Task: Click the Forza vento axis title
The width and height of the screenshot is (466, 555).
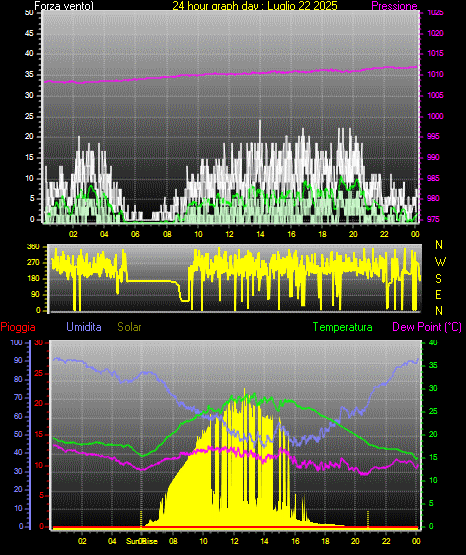Action: (64, 6)
